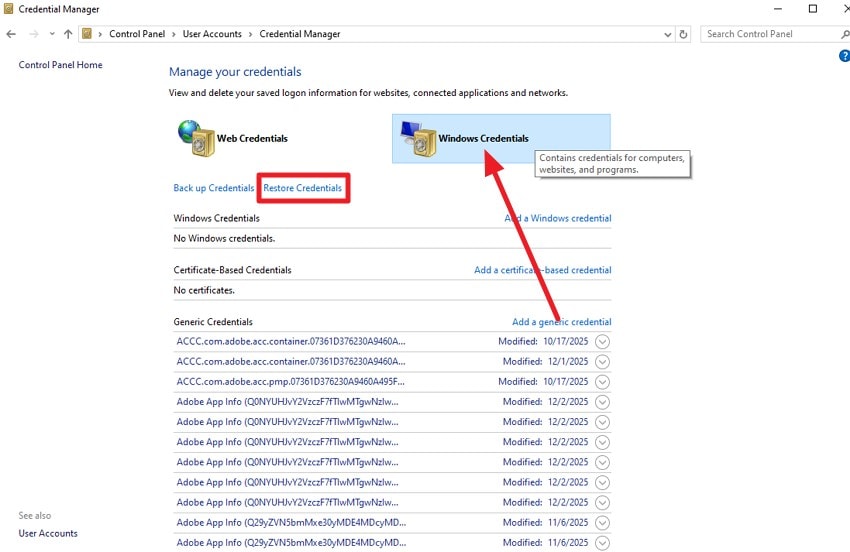Image resolution: width=850 pixels, height=552 pixels.
Task: Open Help with the blue question mark
Action: (844, 55)
